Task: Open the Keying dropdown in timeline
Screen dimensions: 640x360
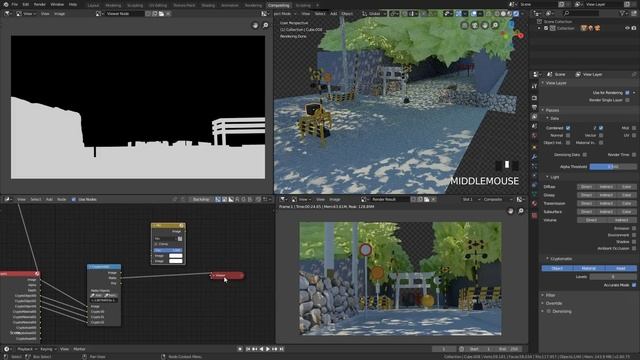Action: point(48,349)
